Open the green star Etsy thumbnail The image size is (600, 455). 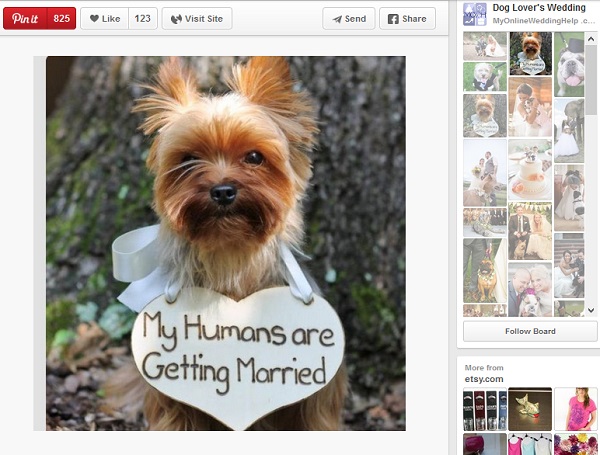530,409
